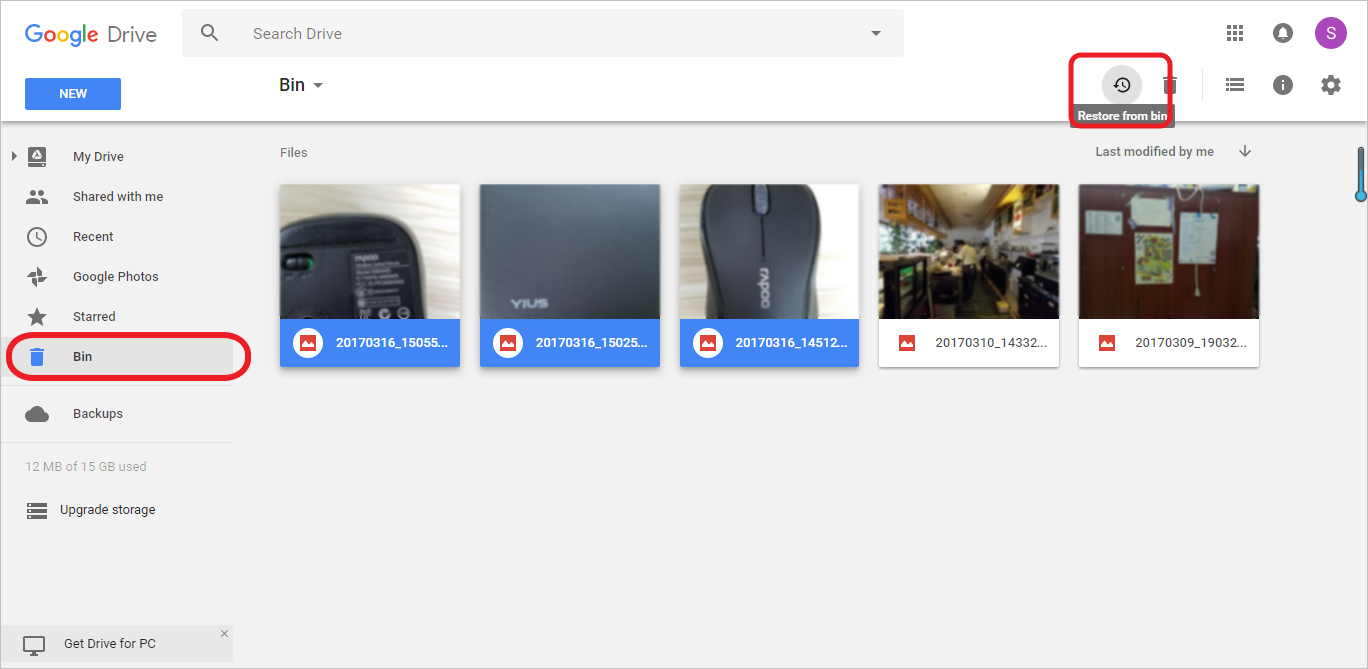Open the account avatar S

pyautogui.click(x=1331, y=33)
